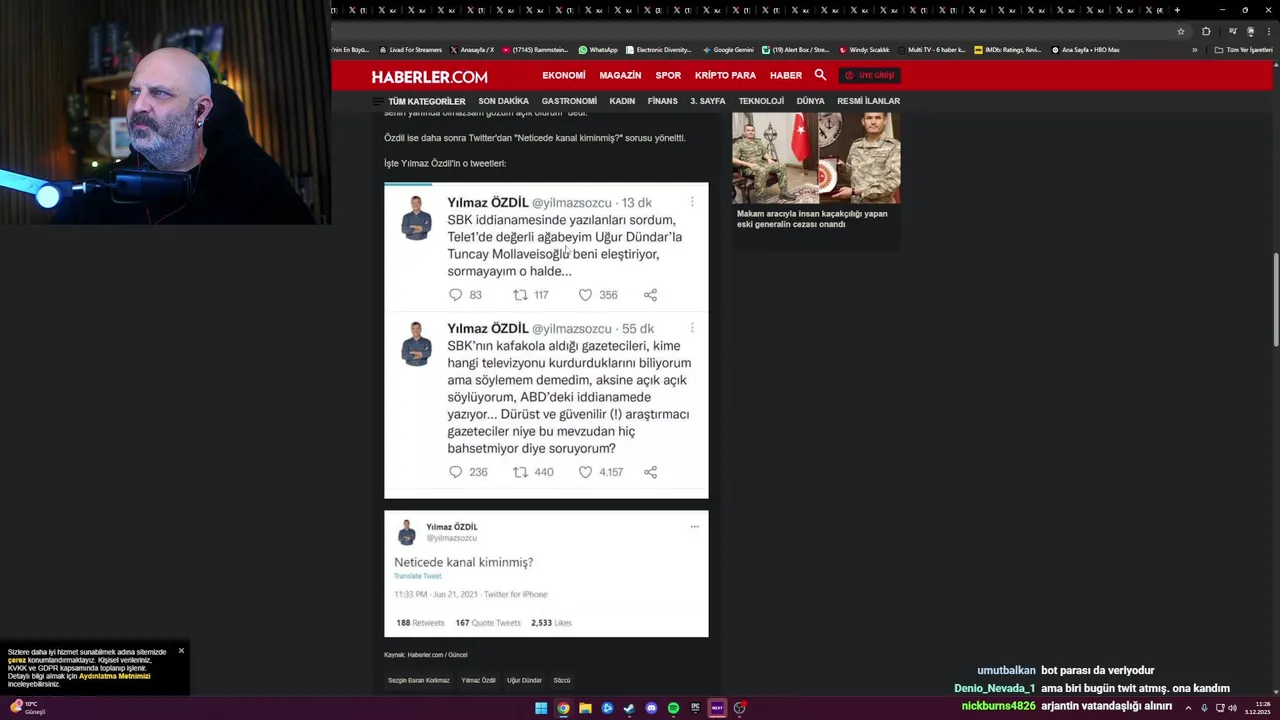1280x720 pixels.
Task: Open headline about eski generalin cezası
Action: tap(812, 219)
